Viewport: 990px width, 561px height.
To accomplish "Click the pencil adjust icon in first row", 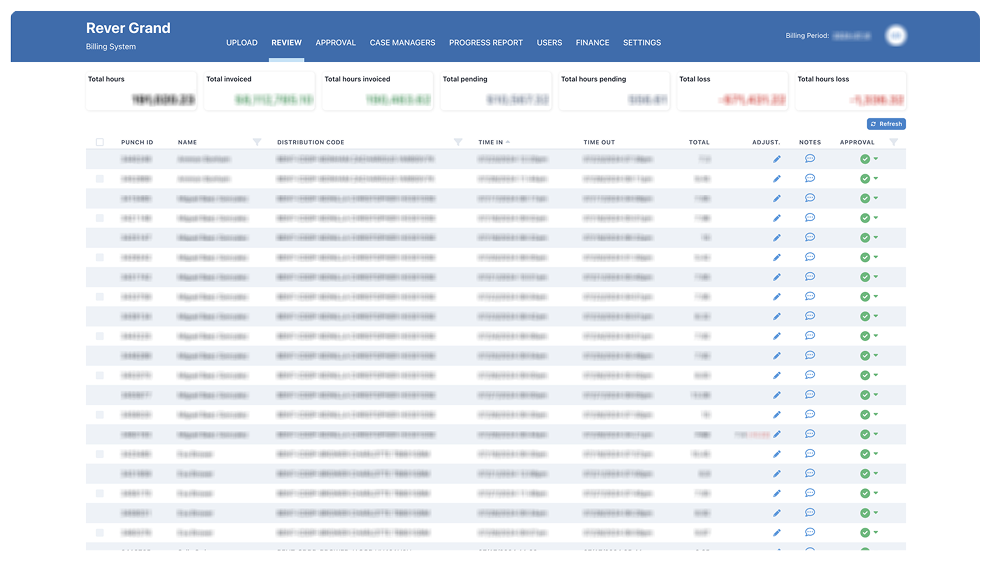I will point(777,159).
